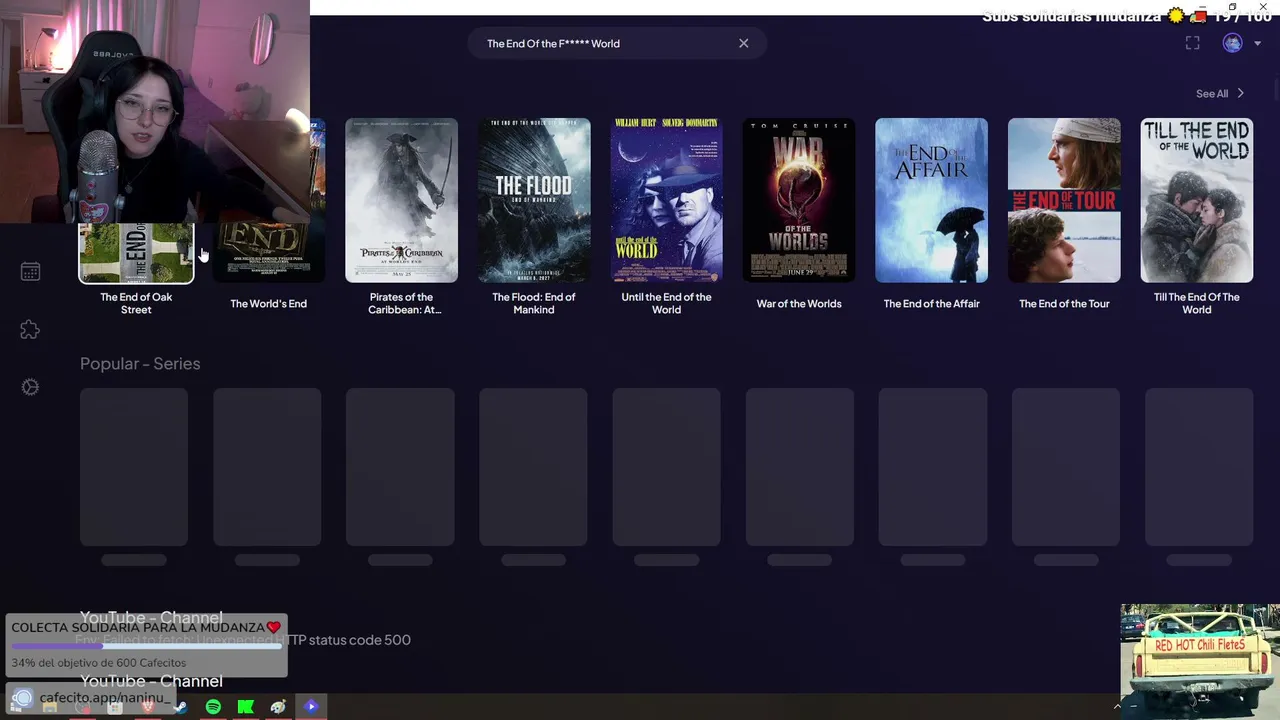The height and width of the screenshot is (720, 1280).
Task: Toggle fullscreen mode icon
Action: click(x=1192, y=43)
